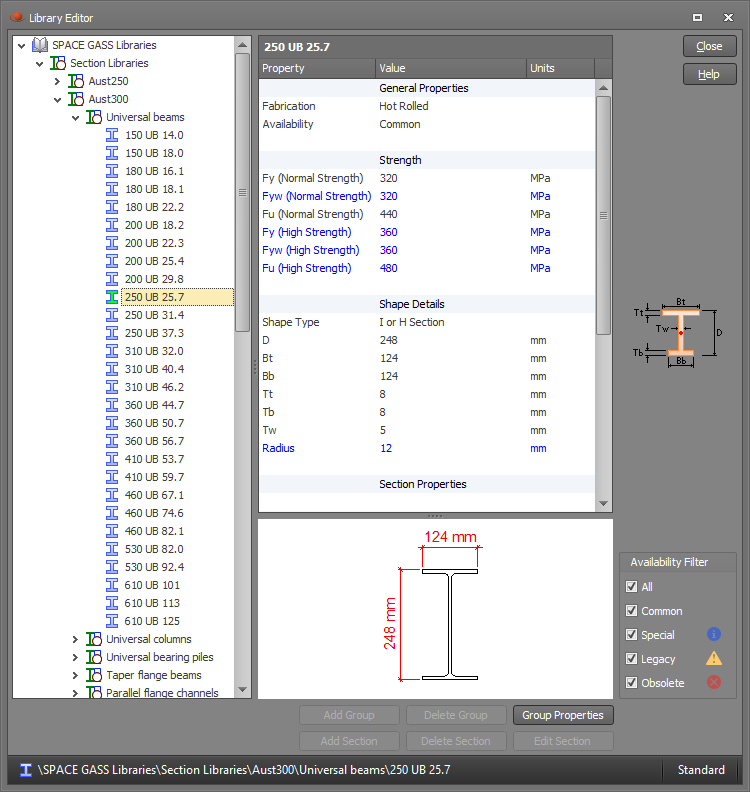
Task: Select the 610 UB 101 section
Action: point(153,585)
